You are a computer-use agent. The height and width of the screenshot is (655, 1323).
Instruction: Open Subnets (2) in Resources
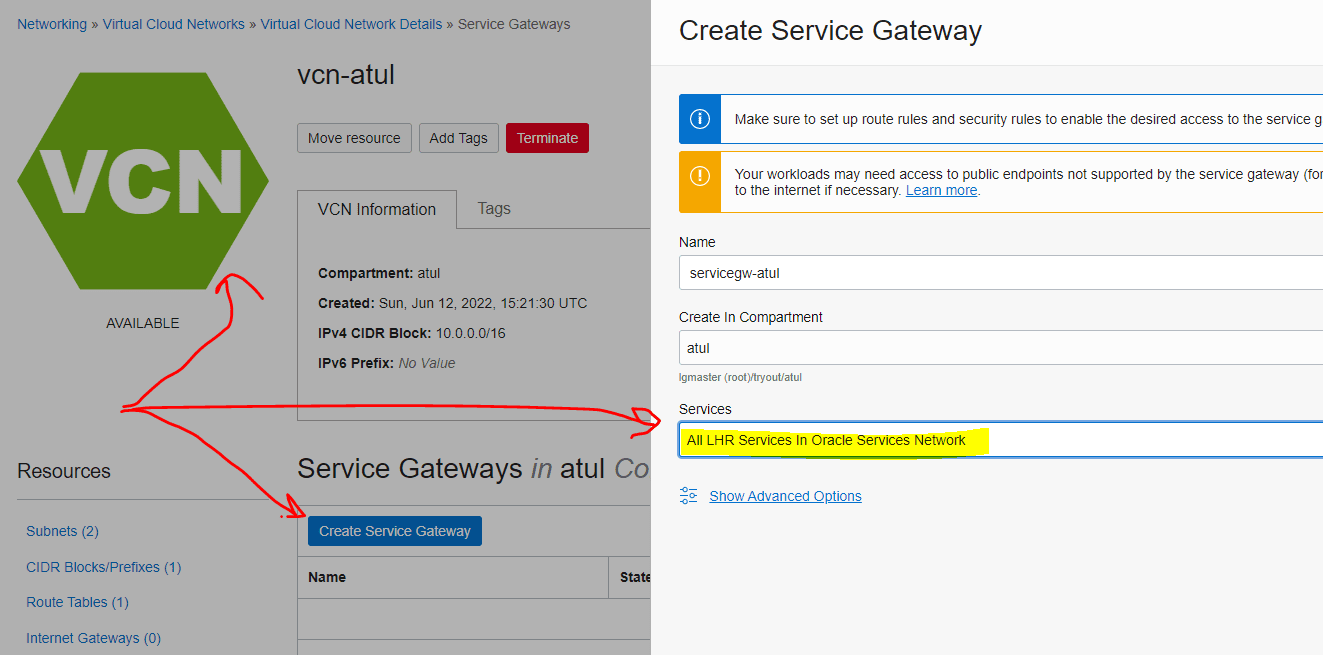point(62,531)
